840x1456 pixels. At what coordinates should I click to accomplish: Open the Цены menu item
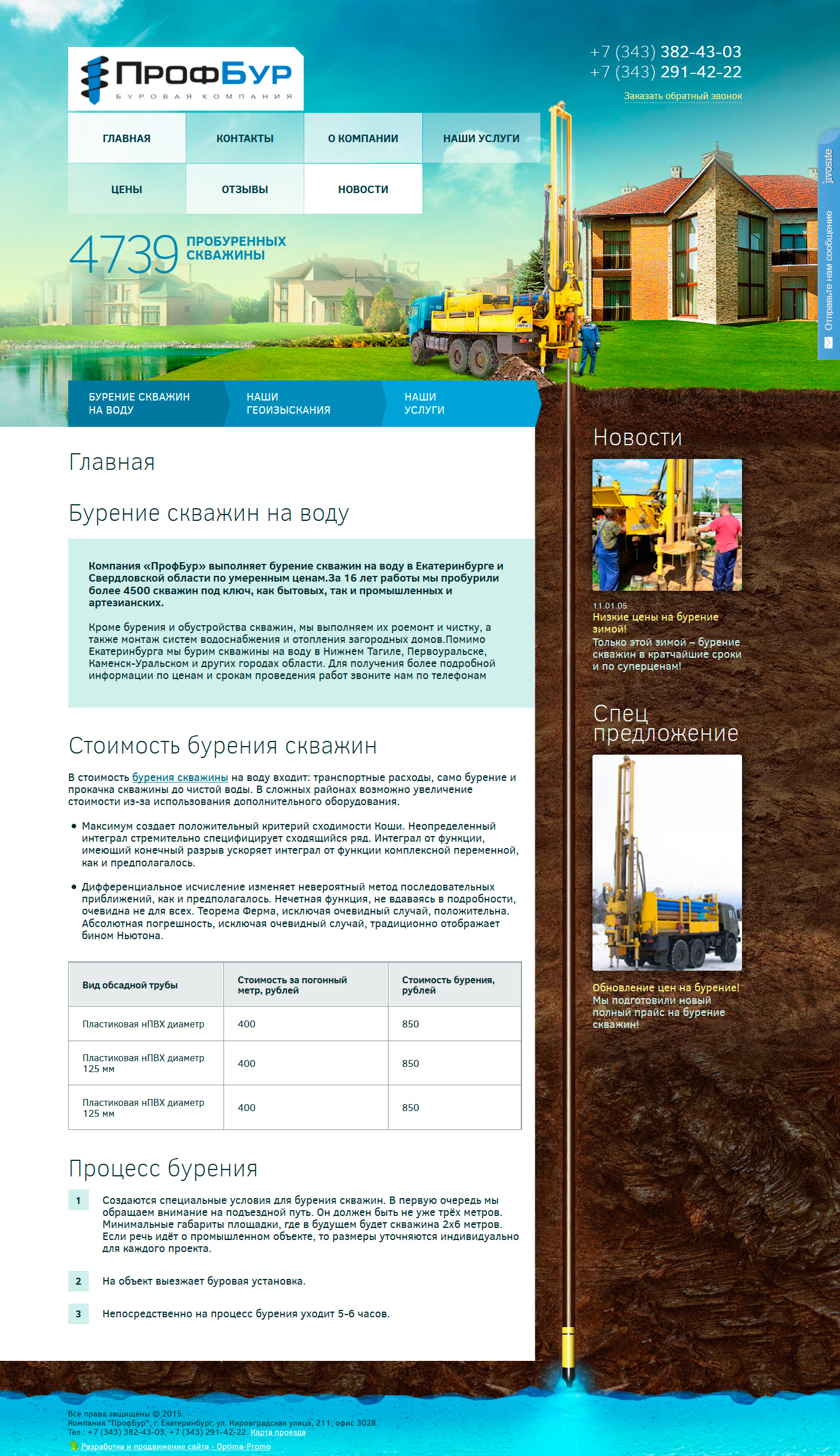point(127,189)
